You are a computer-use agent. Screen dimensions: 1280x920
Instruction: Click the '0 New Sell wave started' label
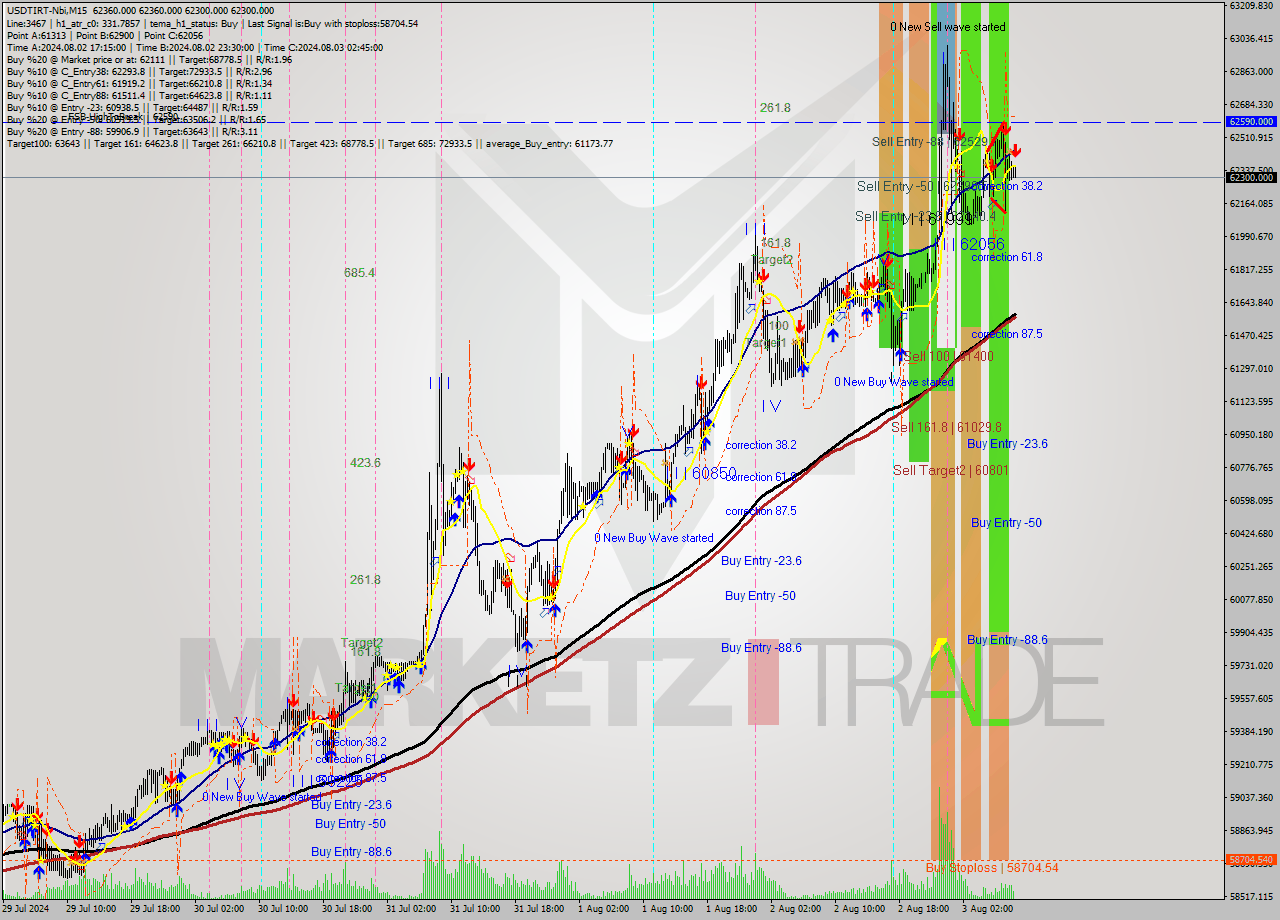(948, 27)
